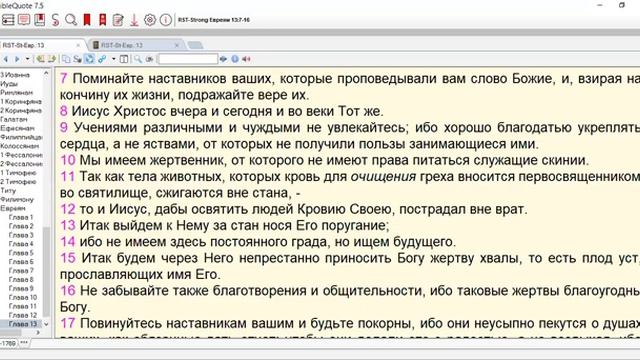Click the blue round info icon
The height and width of the screenshot is (360, 640).
pos(235,59)
